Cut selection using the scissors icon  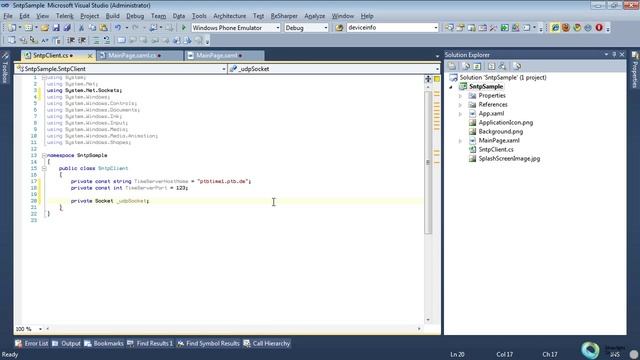click(81, 28)
